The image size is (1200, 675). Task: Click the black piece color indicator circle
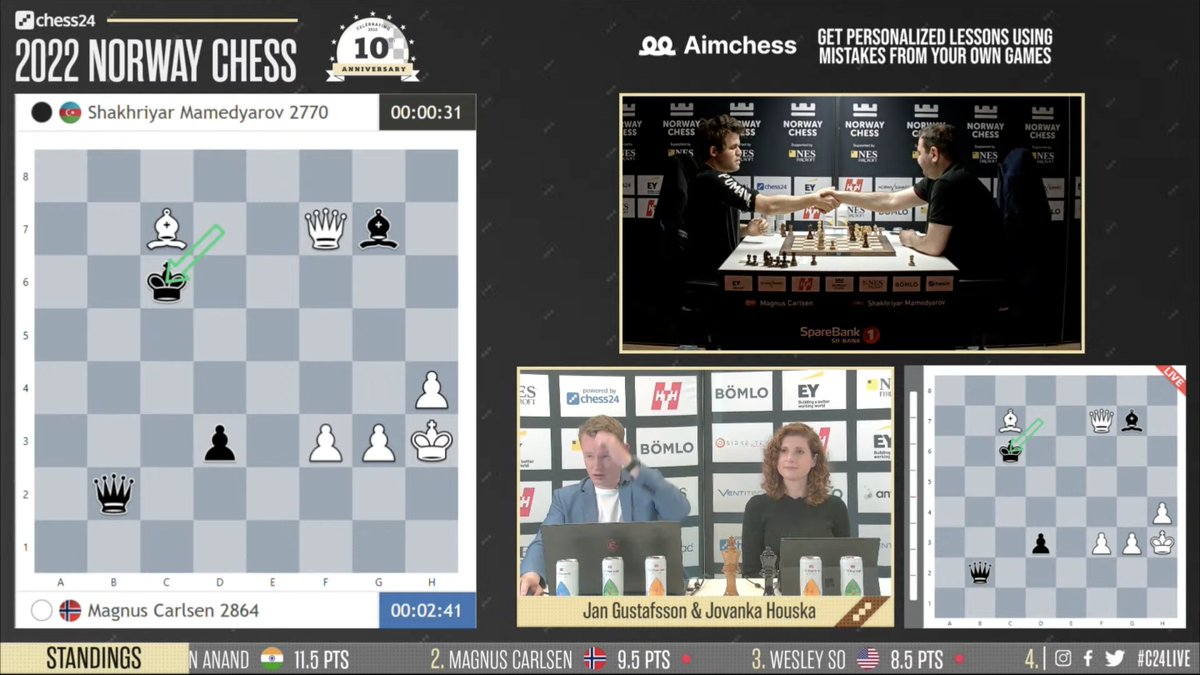41,112
